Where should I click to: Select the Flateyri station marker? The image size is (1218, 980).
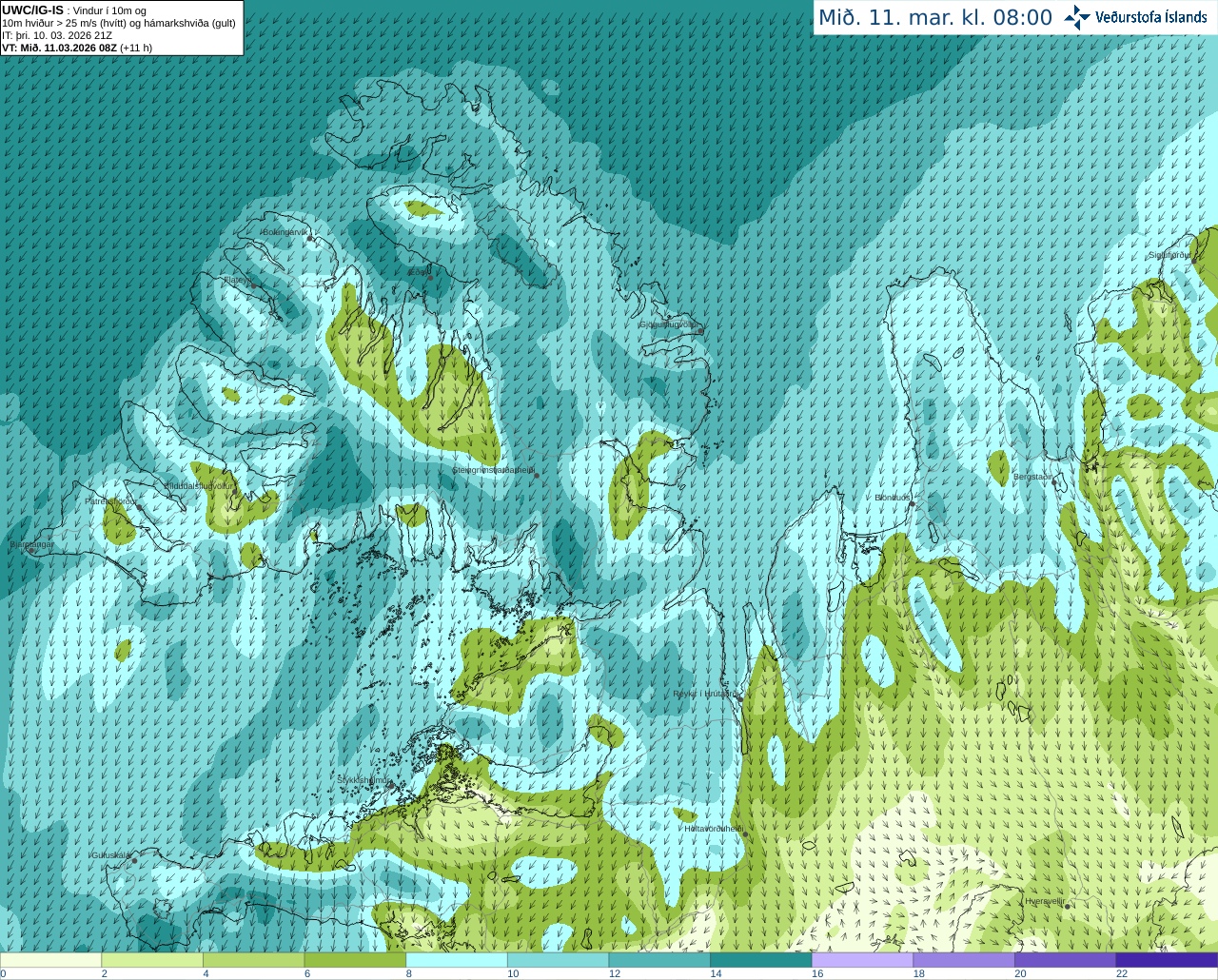tap(253, 285)
